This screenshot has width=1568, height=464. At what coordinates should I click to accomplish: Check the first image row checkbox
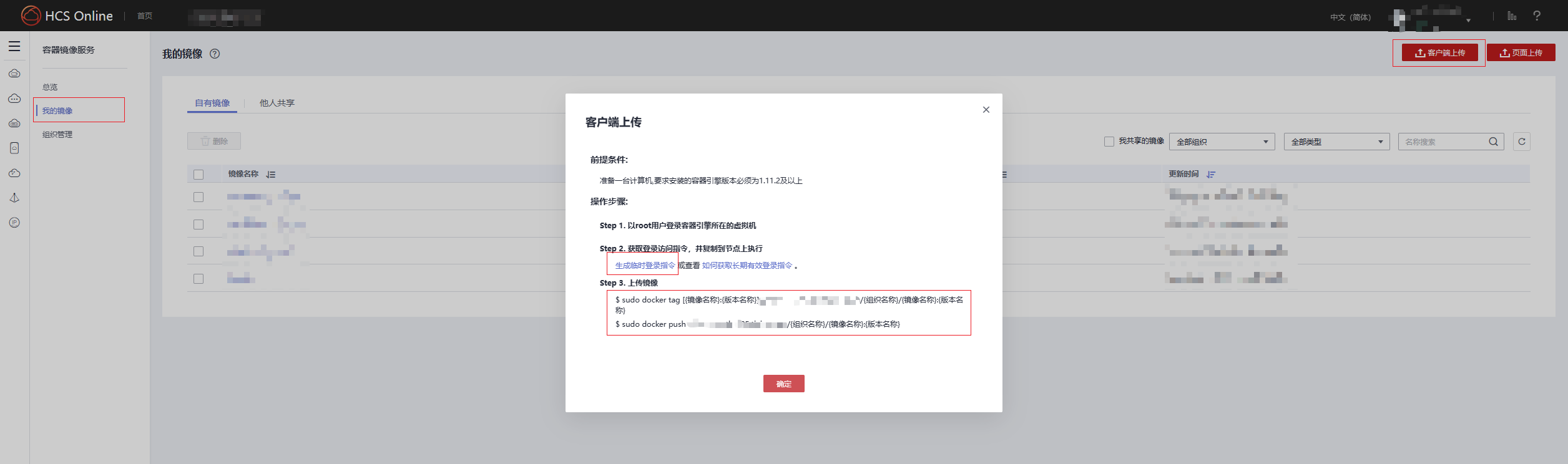click(198, 197)
